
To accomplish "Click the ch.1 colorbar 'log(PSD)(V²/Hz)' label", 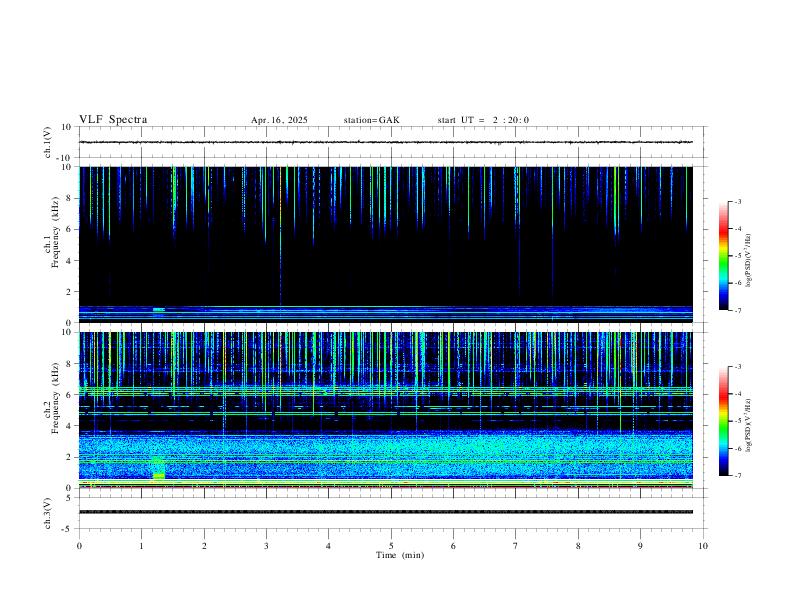I will coord(749,261).
